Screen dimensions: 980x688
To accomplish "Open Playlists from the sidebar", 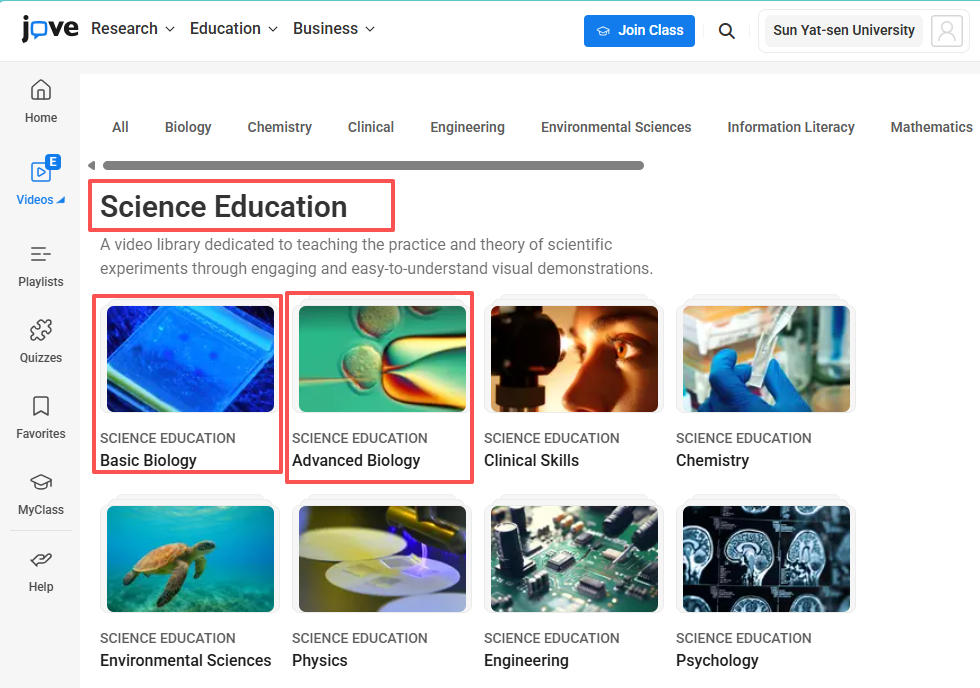I will pos(41,255).
